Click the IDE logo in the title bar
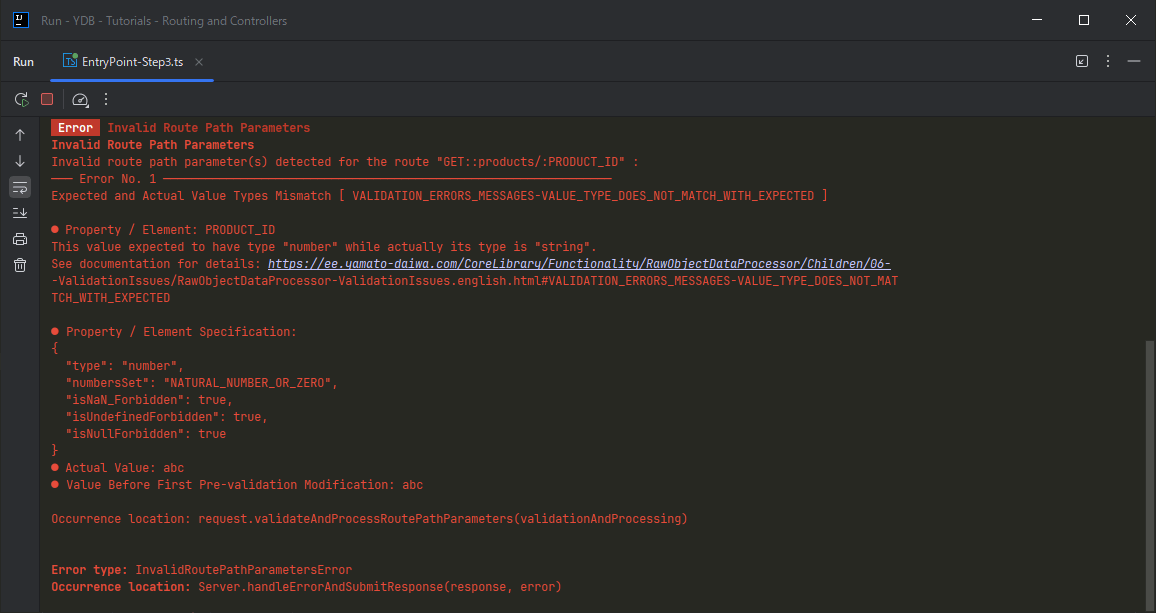Viewport: 1156px width, 613px height. 20,20
